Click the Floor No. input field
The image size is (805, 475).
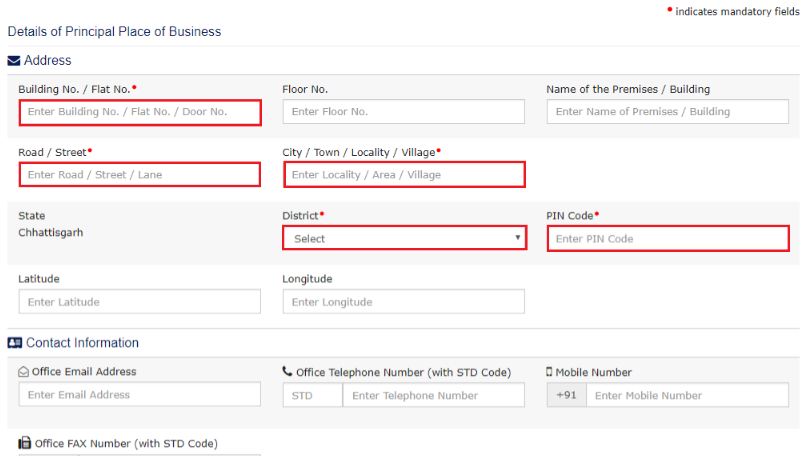[x=404, y=112]
